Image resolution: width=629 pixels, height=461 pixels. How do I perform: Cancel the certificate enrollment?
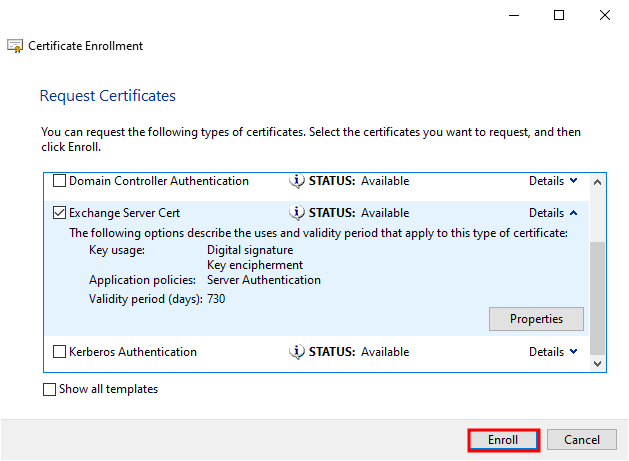[x=582, y=440]
